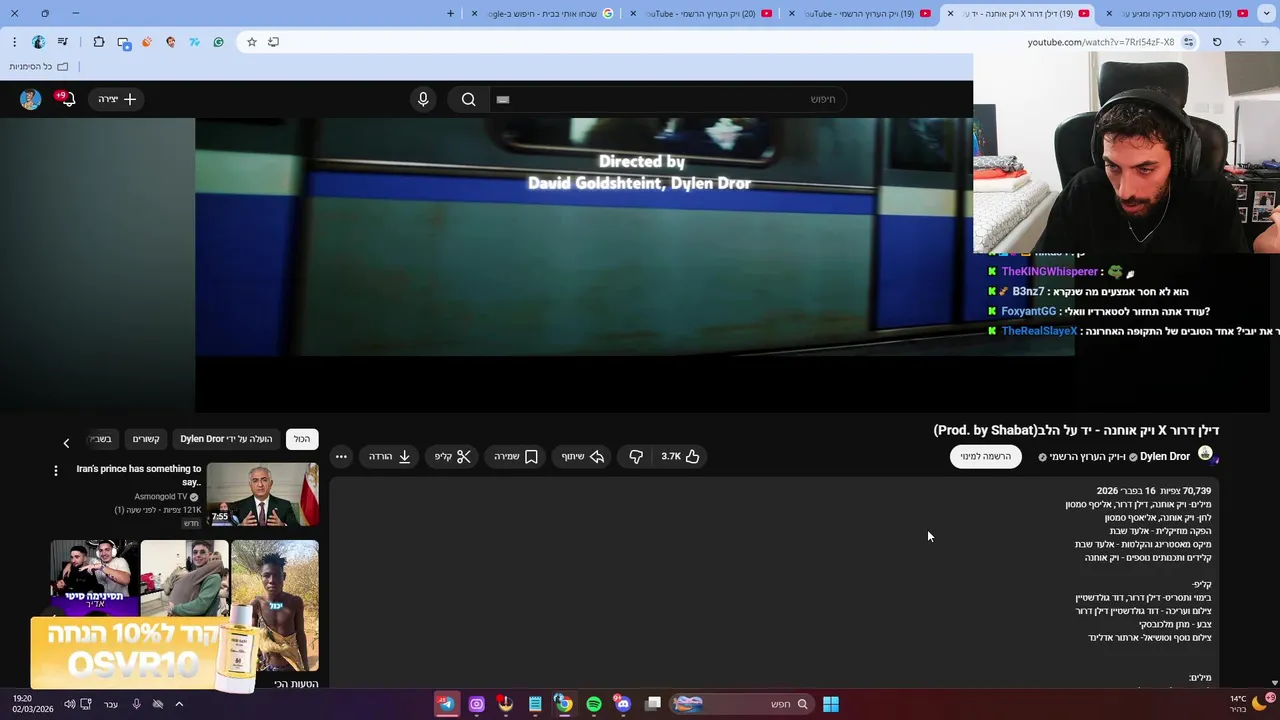Reload the page
The image size is (1280, 720).
[1217, 42]
